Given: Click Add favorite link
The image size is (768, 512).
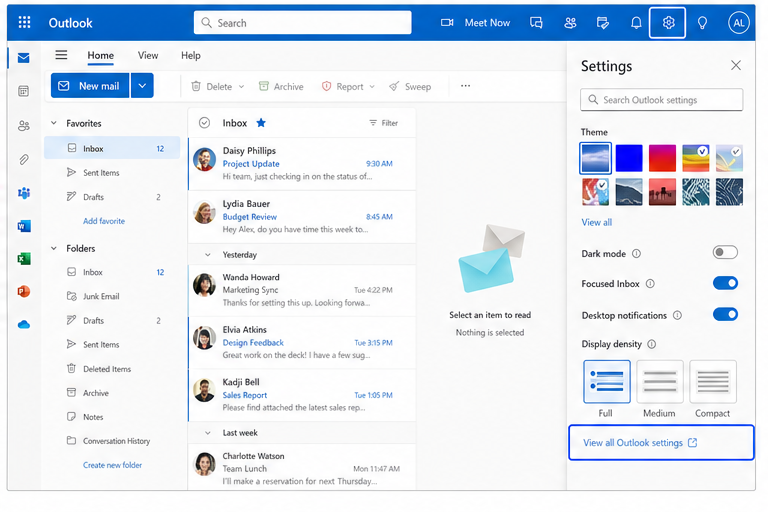Looking at the screenshot, I should [104, 221].
